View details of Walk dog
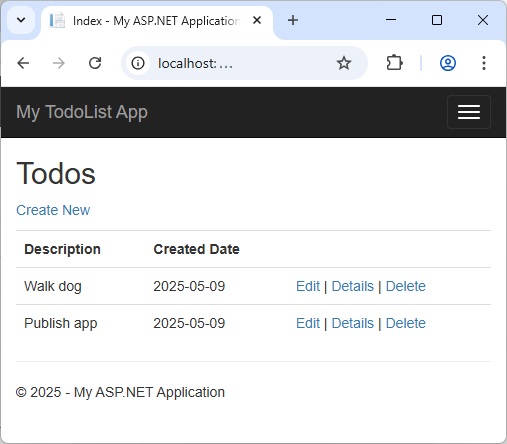This screenshot has height=444, width=507. pos(353,286)
